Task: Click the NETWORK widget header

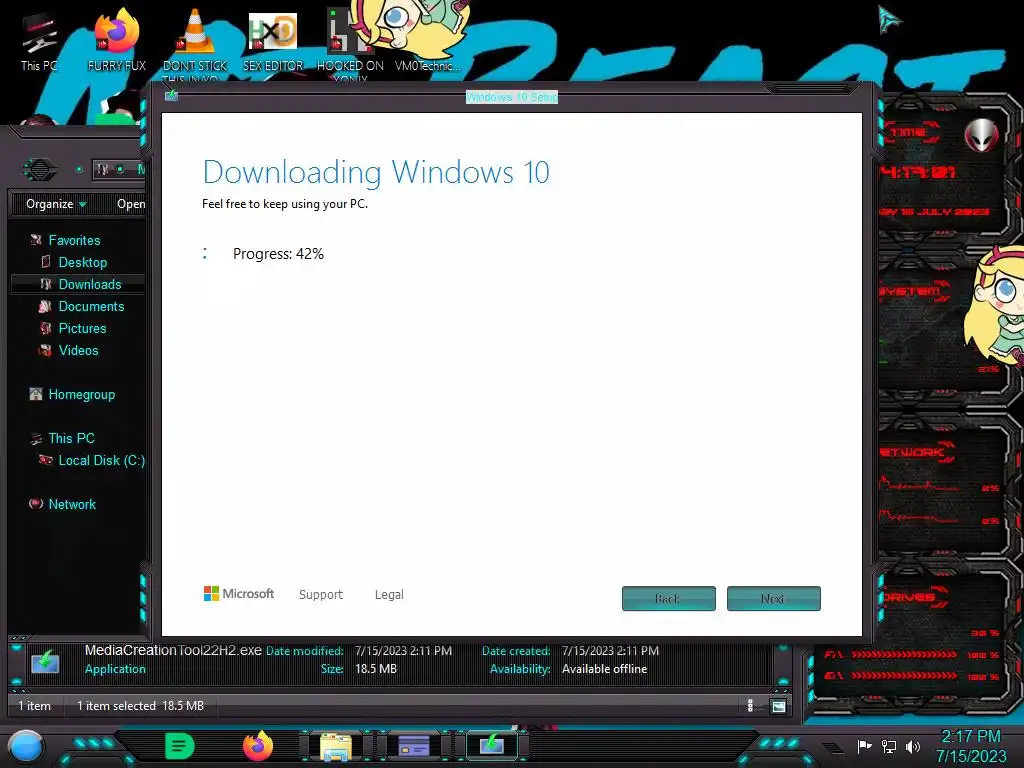Action: click(x=916, y=452)
